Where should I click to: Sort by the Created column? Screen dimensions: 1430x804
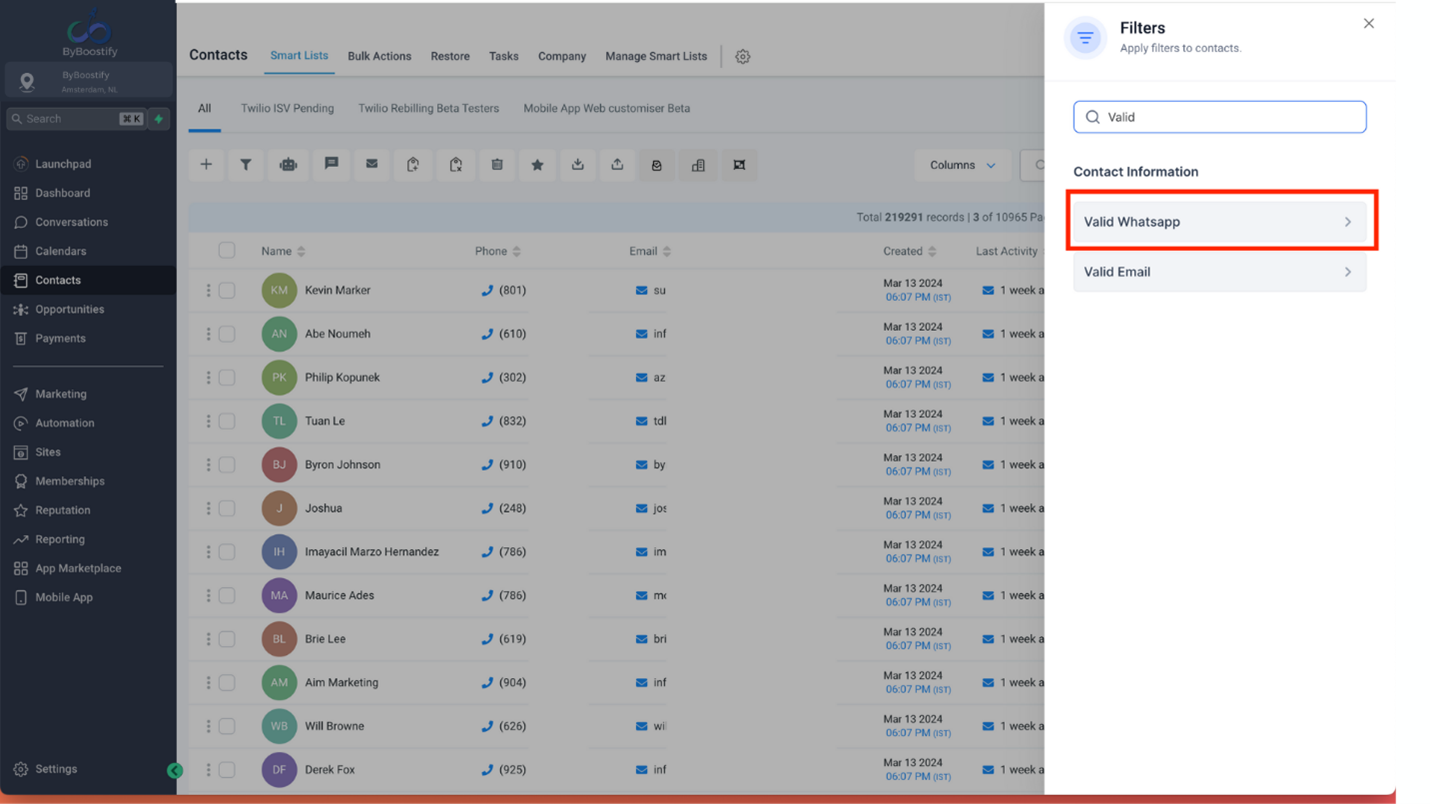(x=910, y=252)
